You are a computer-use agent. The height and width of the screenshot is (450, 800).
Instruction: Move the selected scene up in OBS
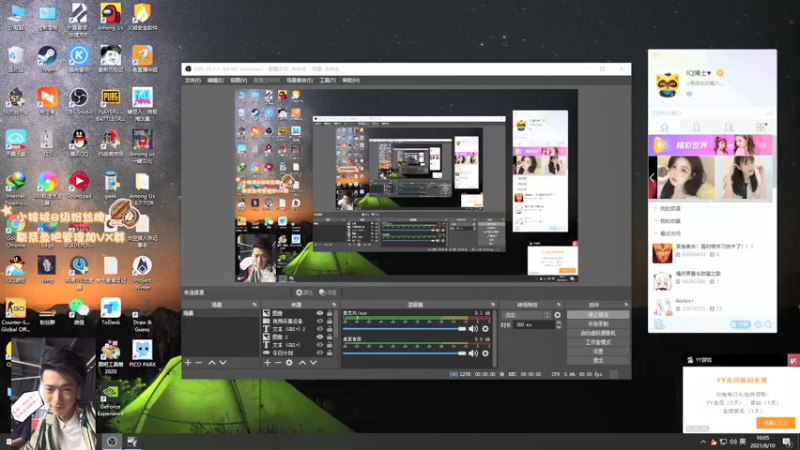click(x=211, y=362)
